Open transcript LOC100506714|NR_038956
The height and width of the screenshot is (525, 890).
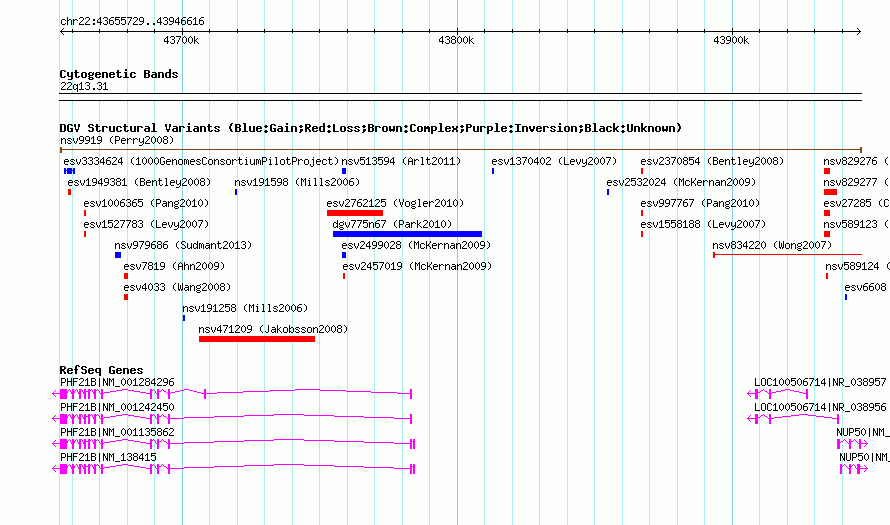coord(820,408)
